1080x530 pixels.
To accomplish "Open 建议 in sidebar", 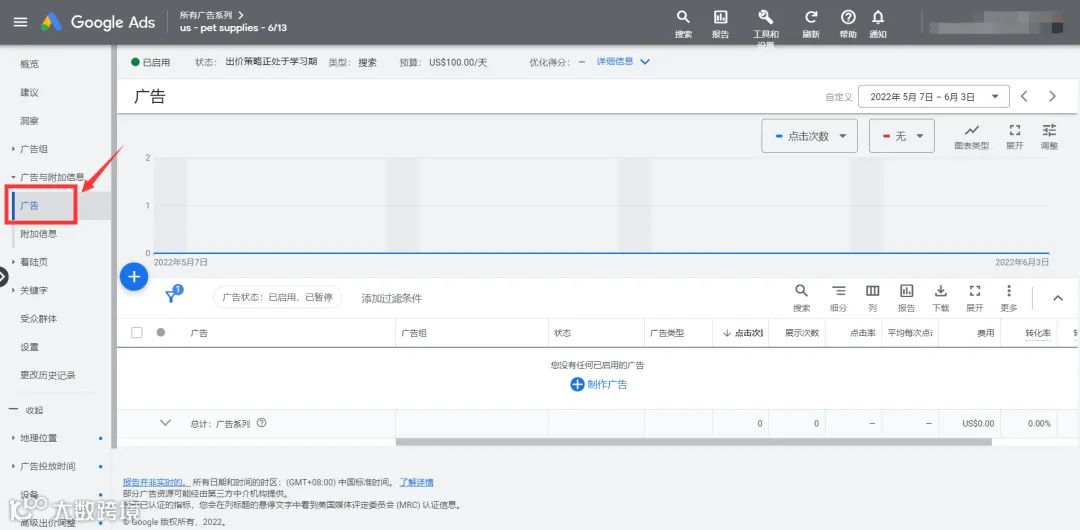I will click(x=30, y=92).
